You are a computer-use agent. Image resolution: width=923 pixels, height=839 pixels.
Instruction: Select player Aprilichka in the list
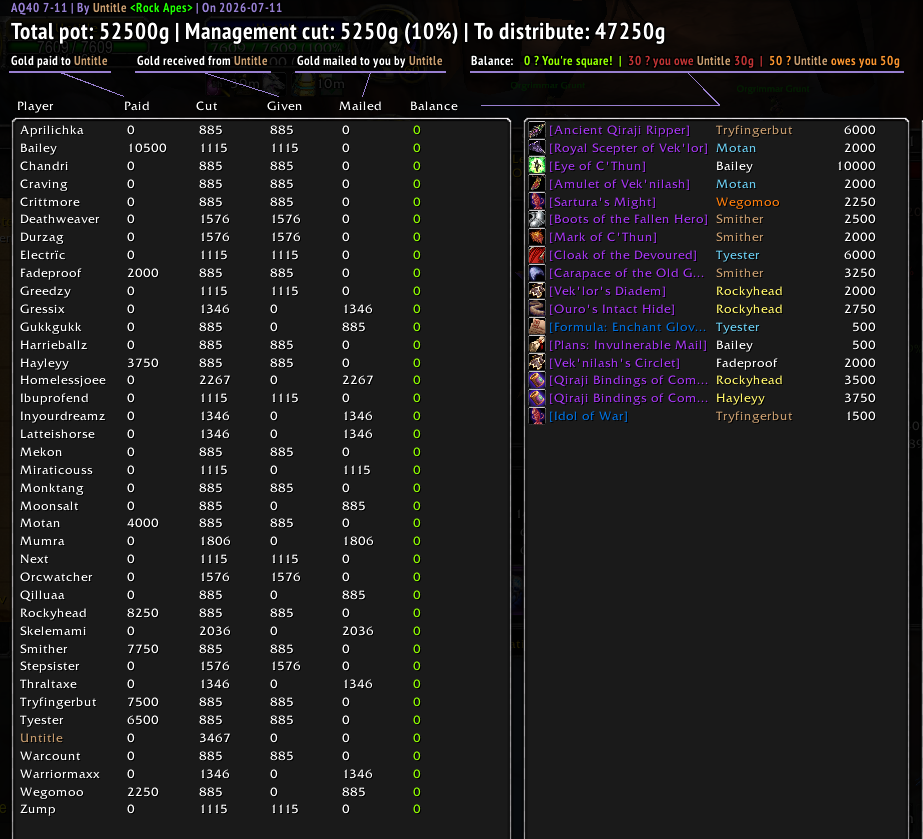click(x=52, y=130)
